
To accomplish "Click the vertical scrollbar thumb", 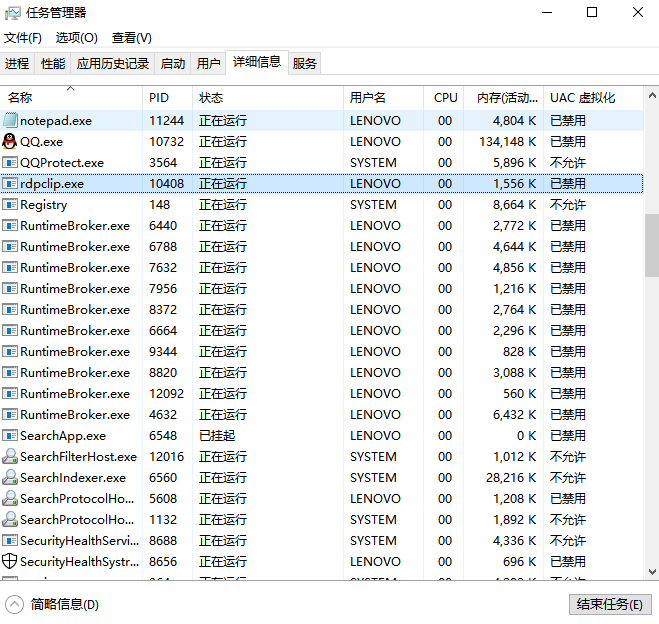I will coord(652,245).
